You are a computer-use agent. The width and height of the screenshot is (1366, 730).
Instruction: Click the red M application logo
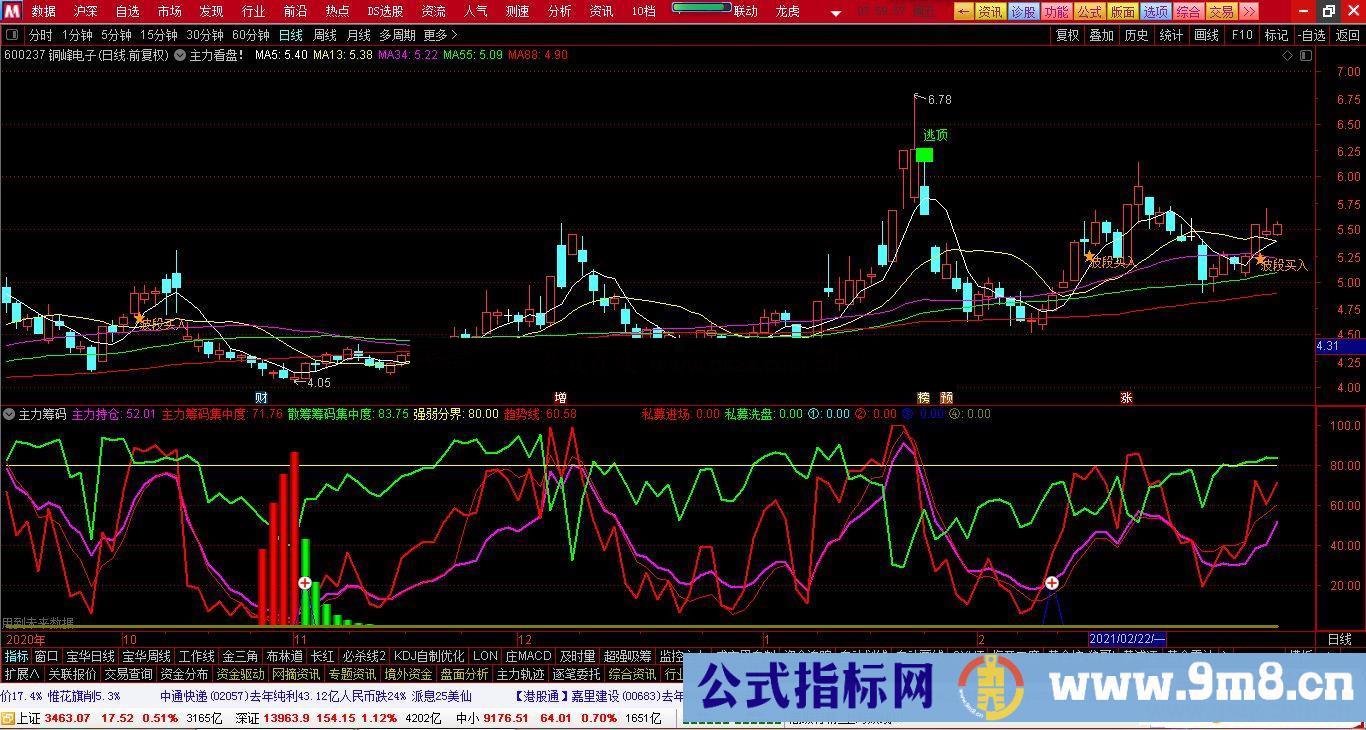[11, 11]
